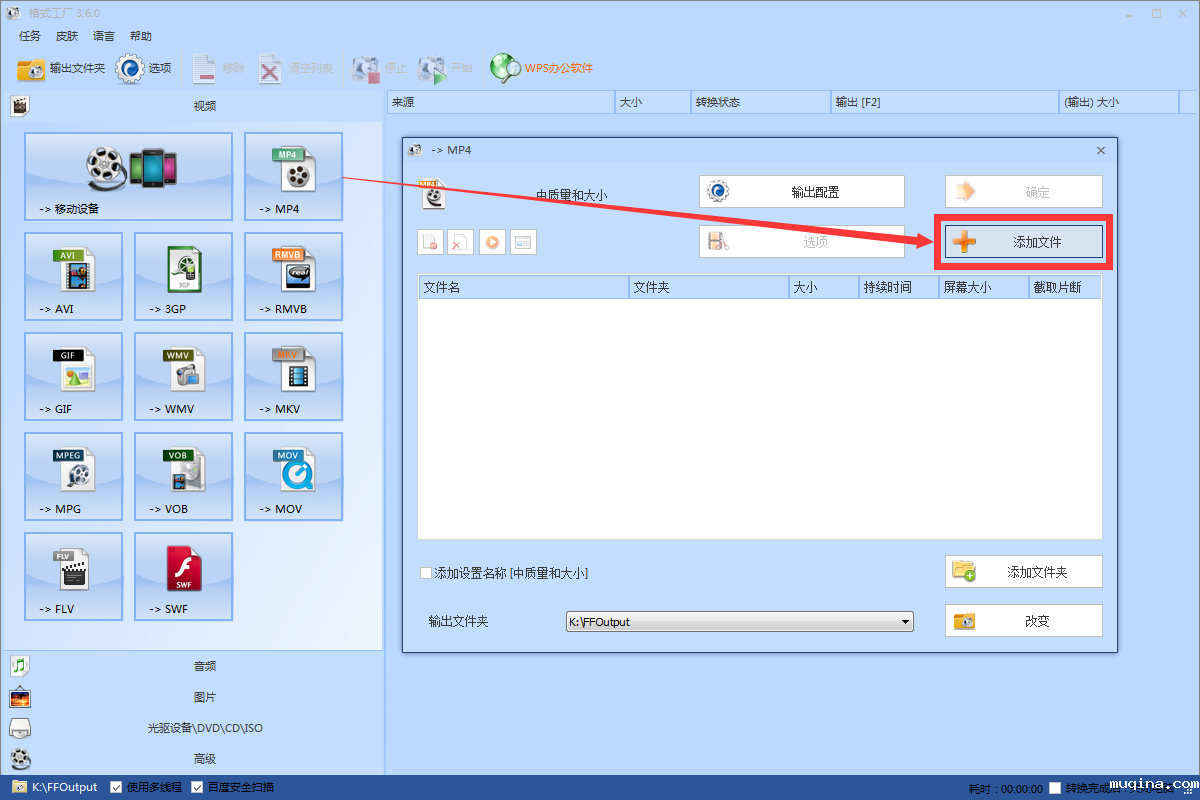Click the 文件名 column header

(522, 287)
